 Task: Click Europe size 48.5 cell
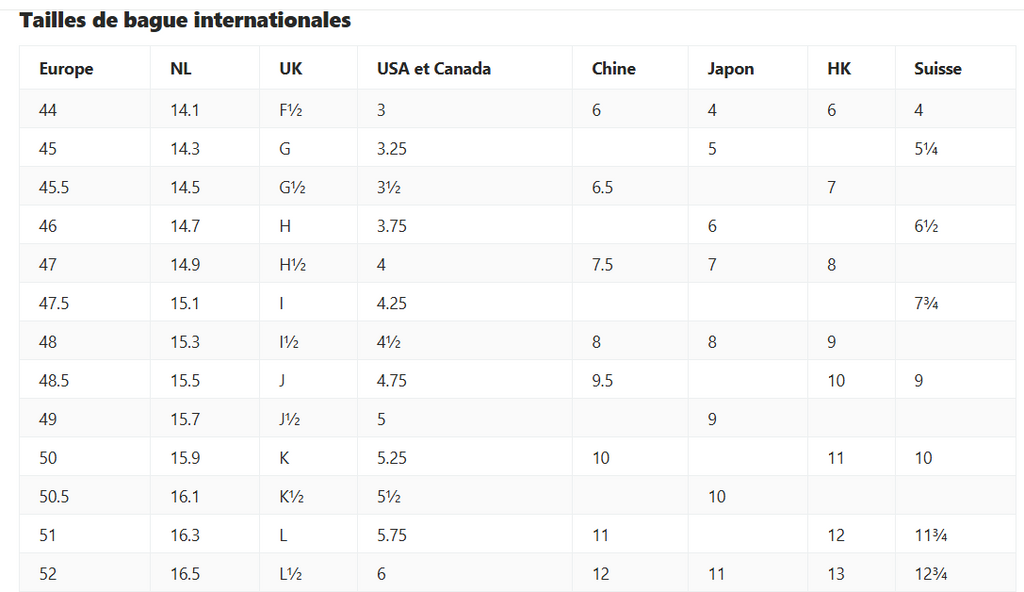point(54,381)
